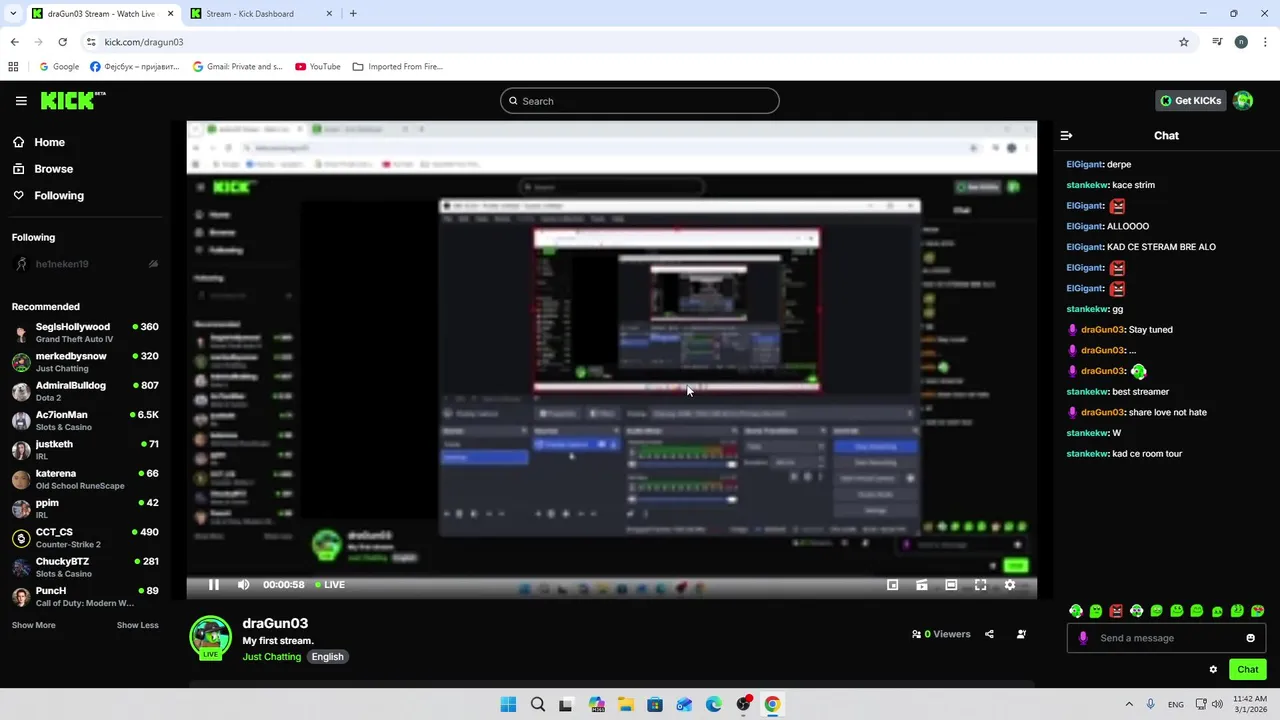The width and height of the screenshot is (1280, 720).
Task: Pick the last heart-eyes emote in quick emotes
Action: point(1258,611)
